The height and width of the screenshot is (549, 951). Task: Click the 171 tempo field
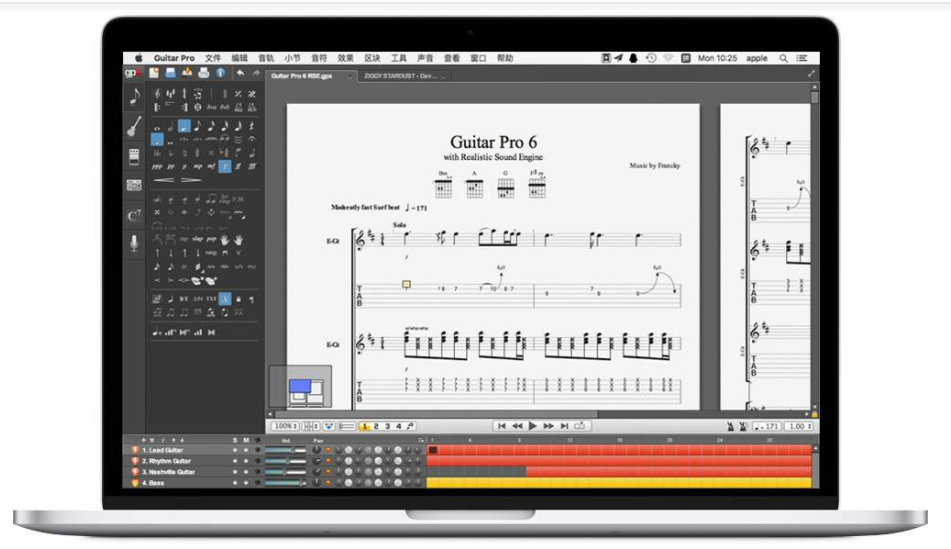pos(767,426)
